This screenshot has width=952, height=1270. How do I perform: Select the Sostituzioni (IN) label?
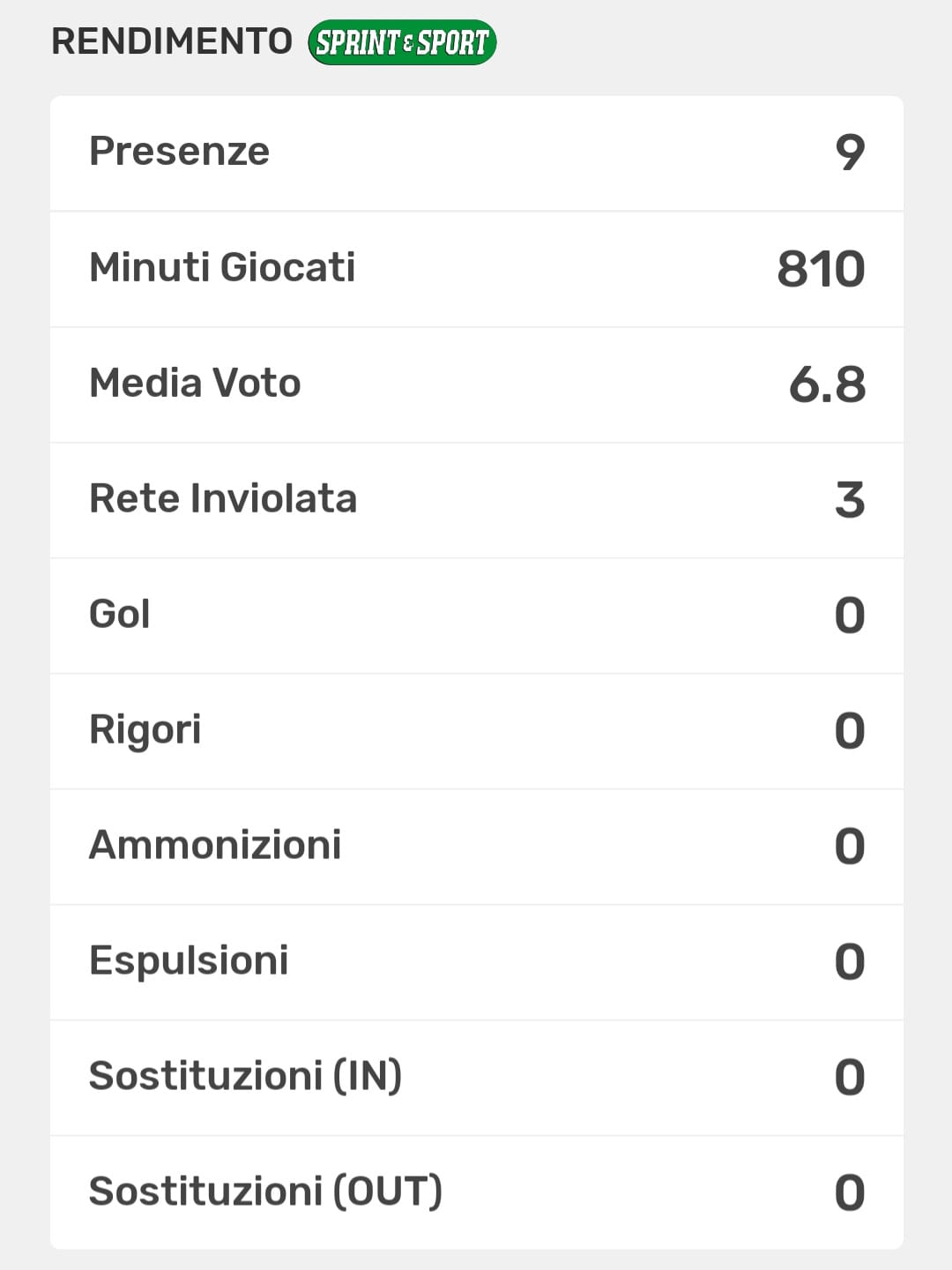pyautogui.click(x=245, y=1077)
